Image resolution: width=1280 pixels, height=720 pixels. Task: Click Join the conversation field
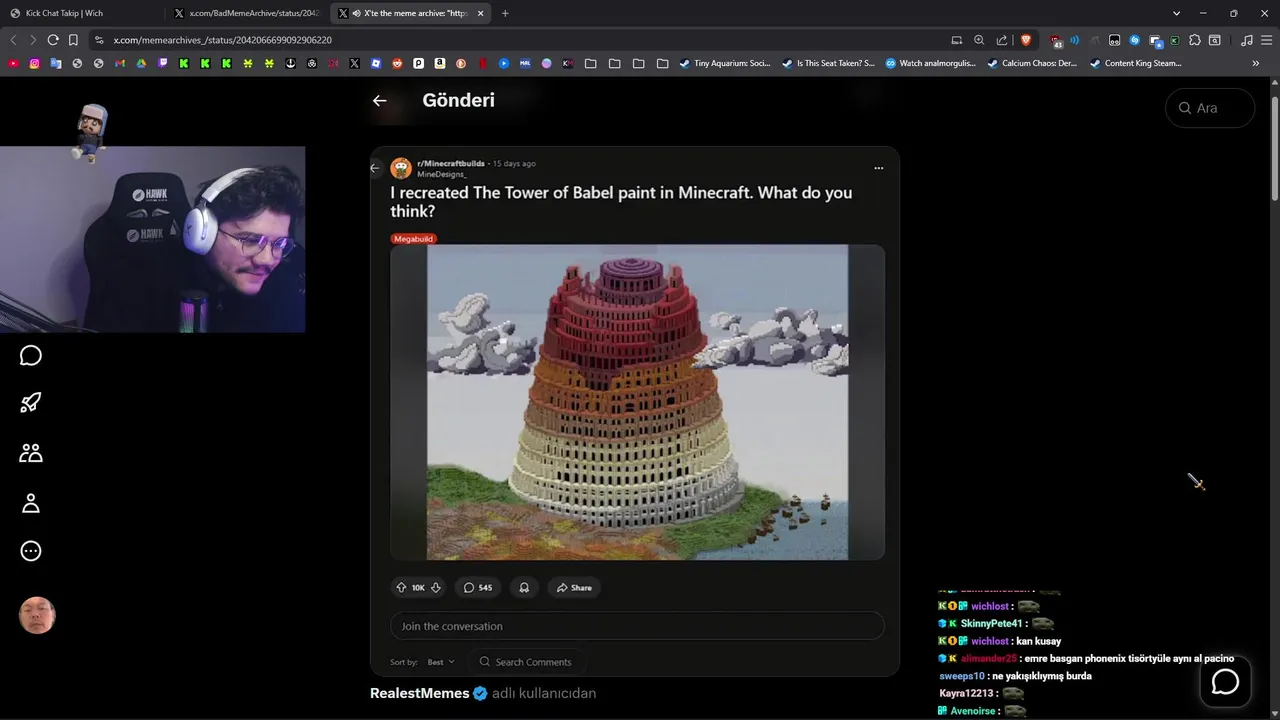[637, 626]
